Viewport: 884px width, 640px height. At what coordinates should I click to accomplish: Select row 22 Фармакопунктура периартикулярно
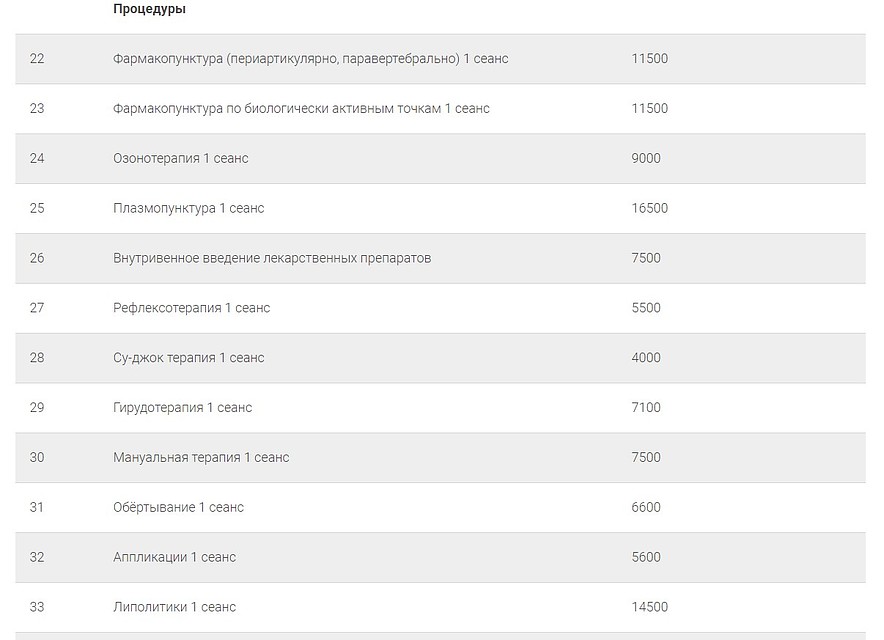(440, 59)
